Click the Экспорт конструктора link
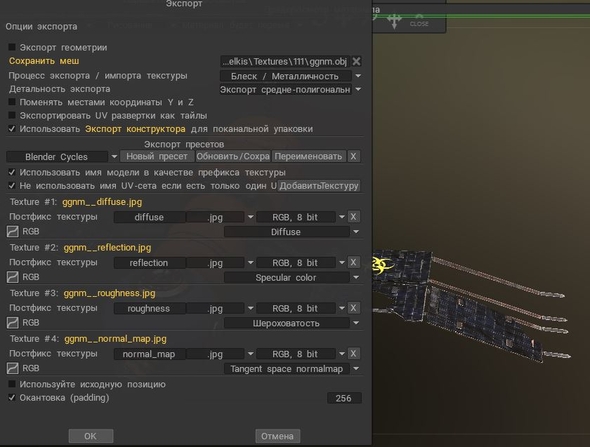This screenshot has height=447, width=590. (x=135, y=129)
